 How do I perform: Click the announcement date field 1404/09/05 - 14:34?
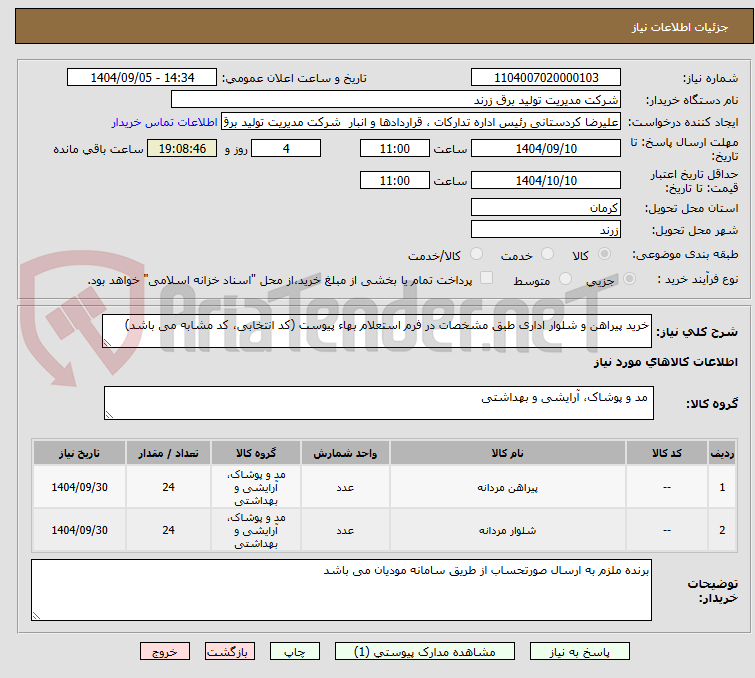point(142,78)
